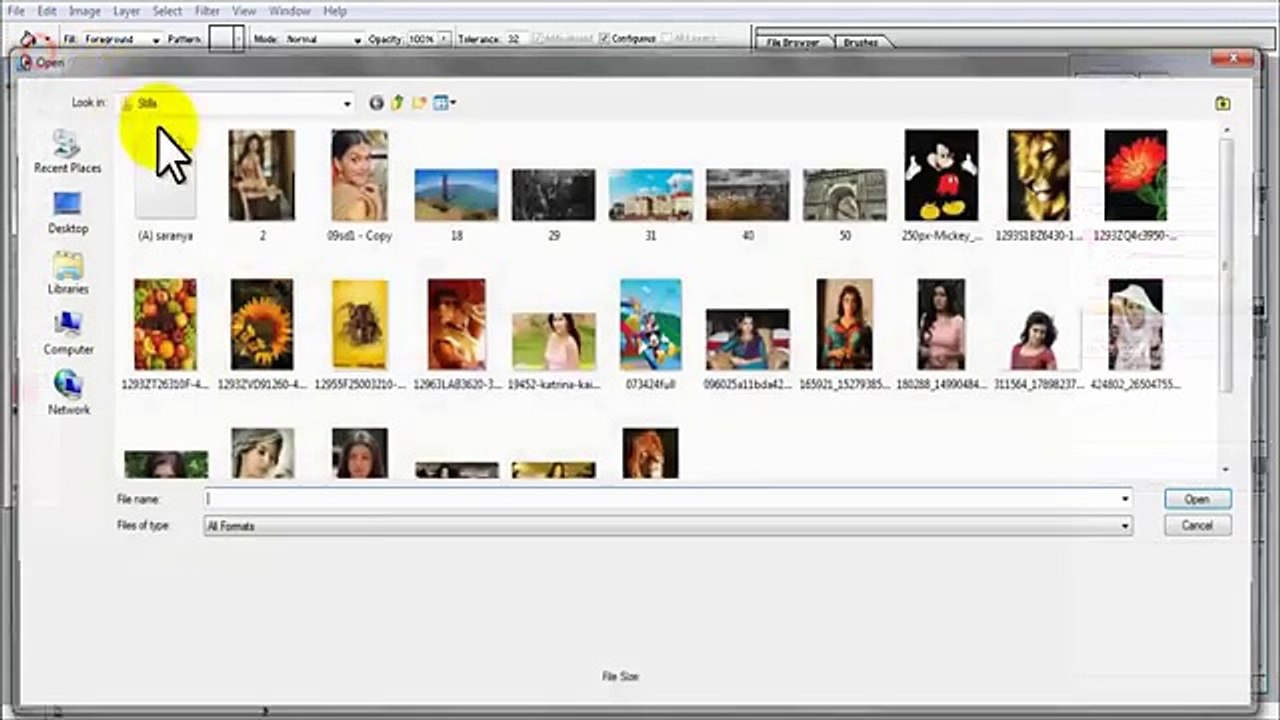Select Network in the places sidebar

point(67,393)
